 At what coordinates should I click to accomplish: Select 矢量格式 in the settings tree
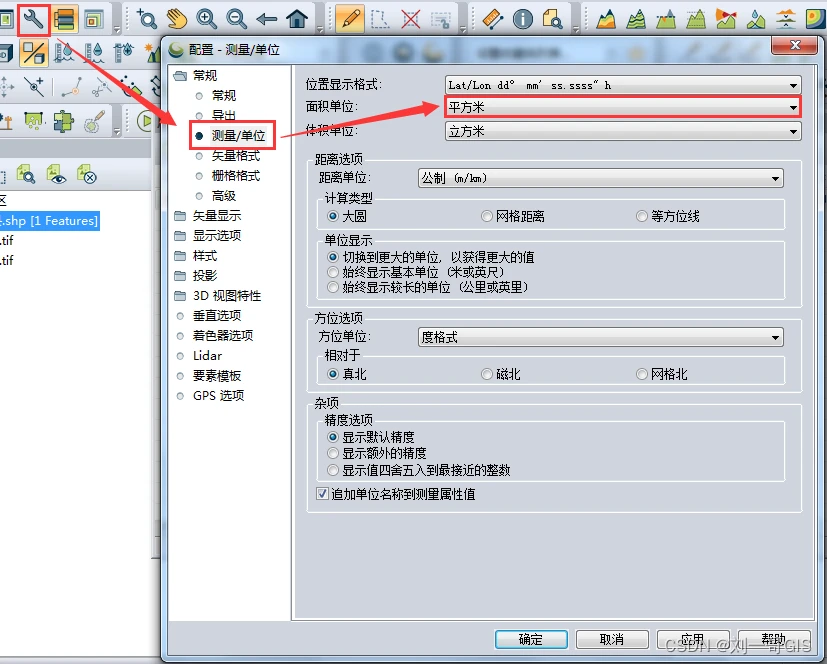tap(235, 156)
